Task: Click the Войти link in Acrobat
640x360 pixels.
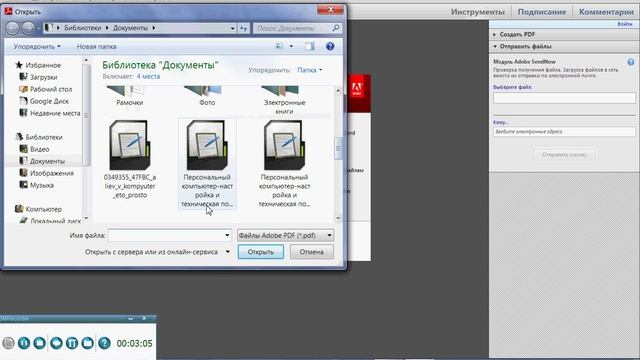Action: click(624, 24)
